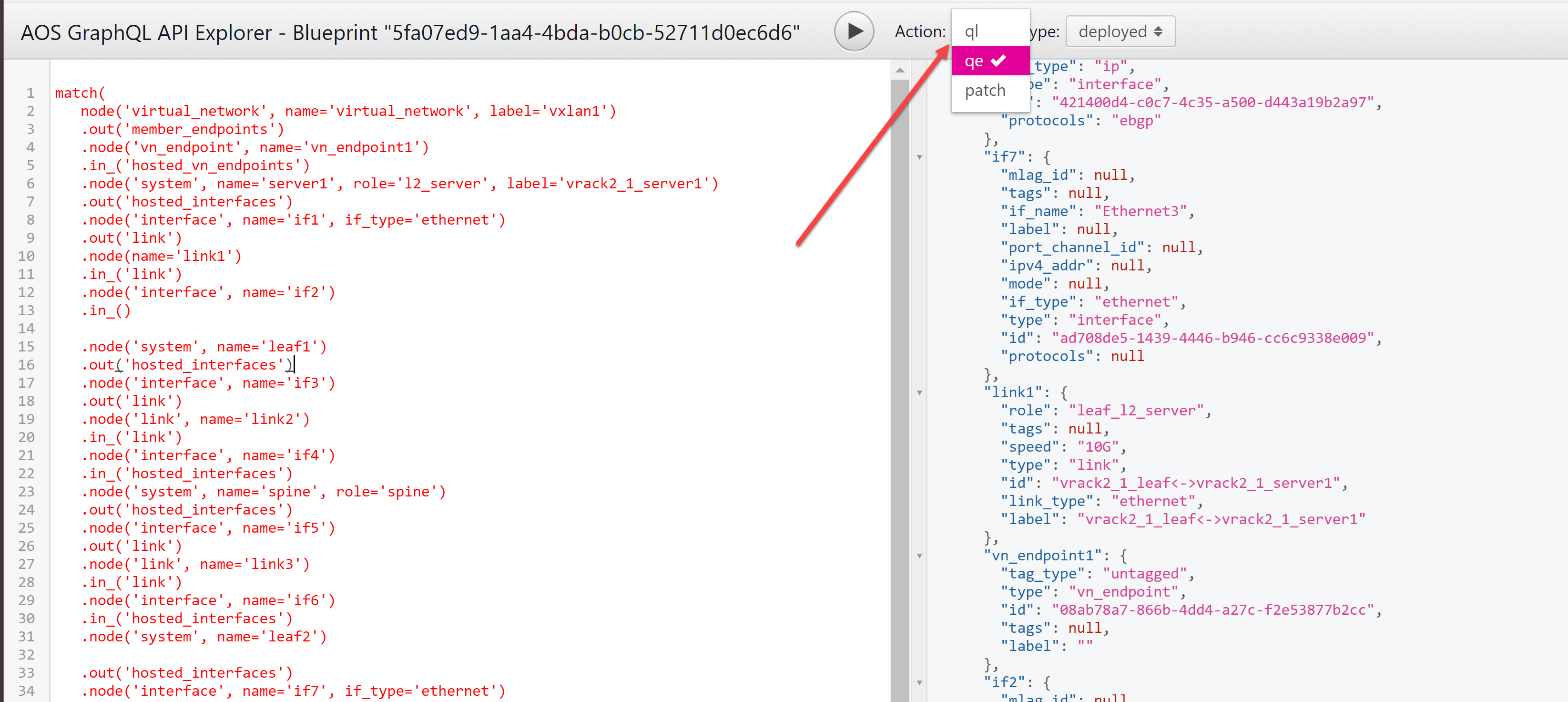The height and width of the screenshot is (702, 1568).
Task: Collapse the if7 JSON object
Action: coord(919,157)
